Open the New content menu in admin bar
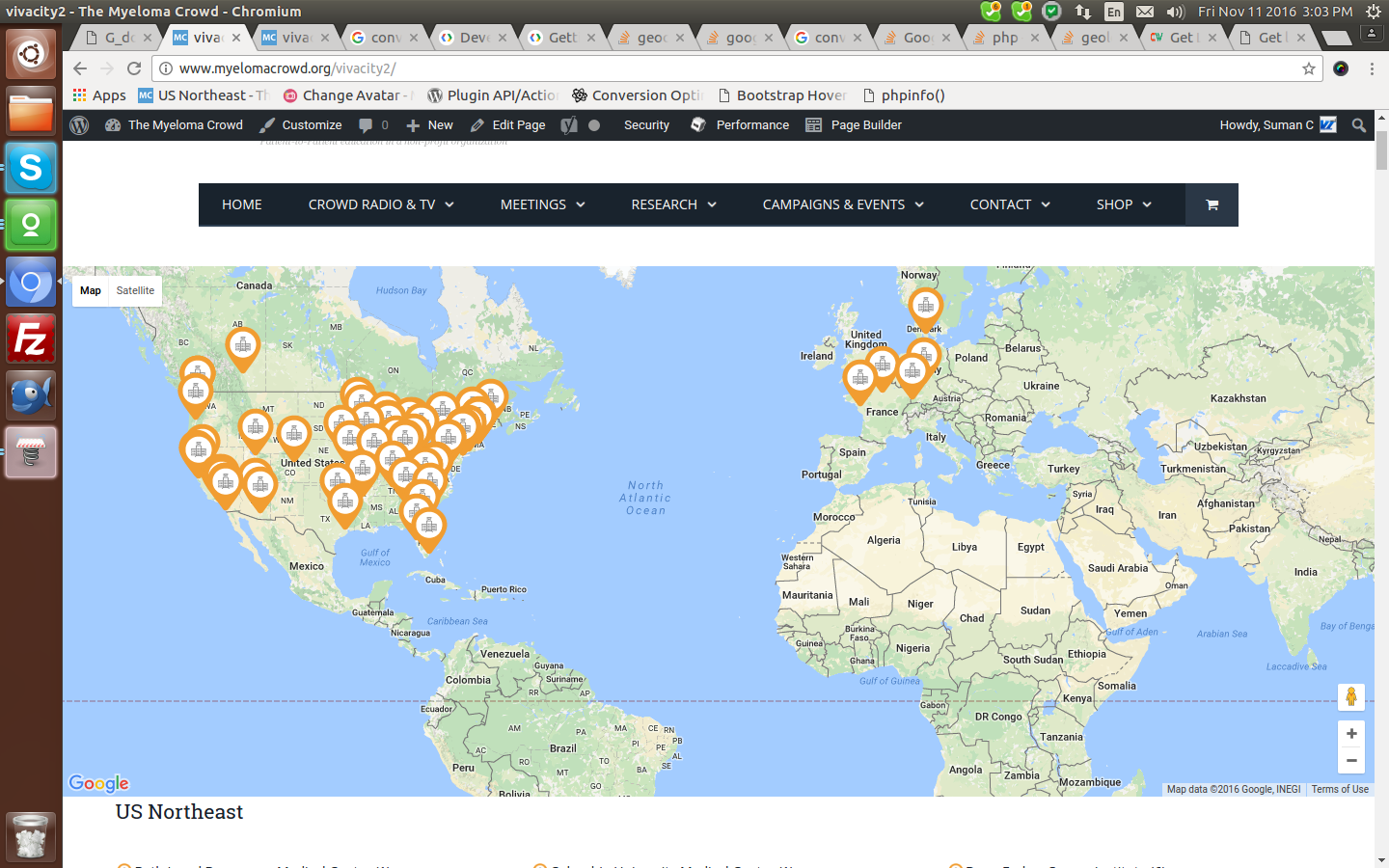The height and width of the screenshot is (868, 1389). point(429,125)
